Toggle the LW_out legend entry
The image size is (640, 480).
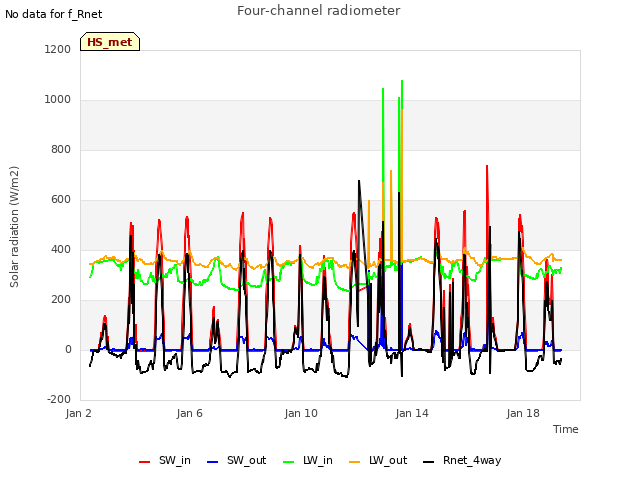click(378, 460)
